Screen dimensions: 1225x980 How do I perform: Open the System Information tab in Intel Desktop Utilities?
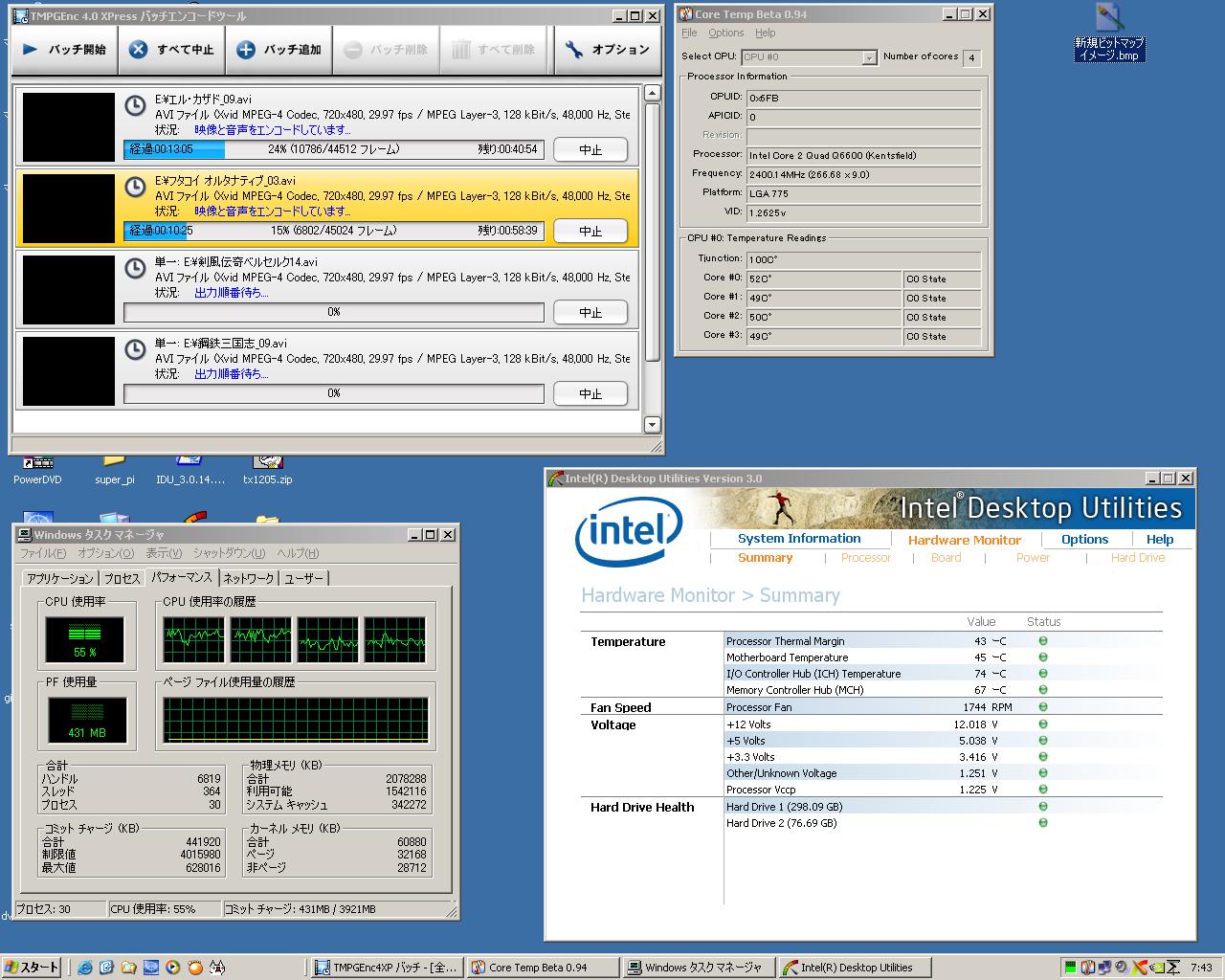click(799, 539)
